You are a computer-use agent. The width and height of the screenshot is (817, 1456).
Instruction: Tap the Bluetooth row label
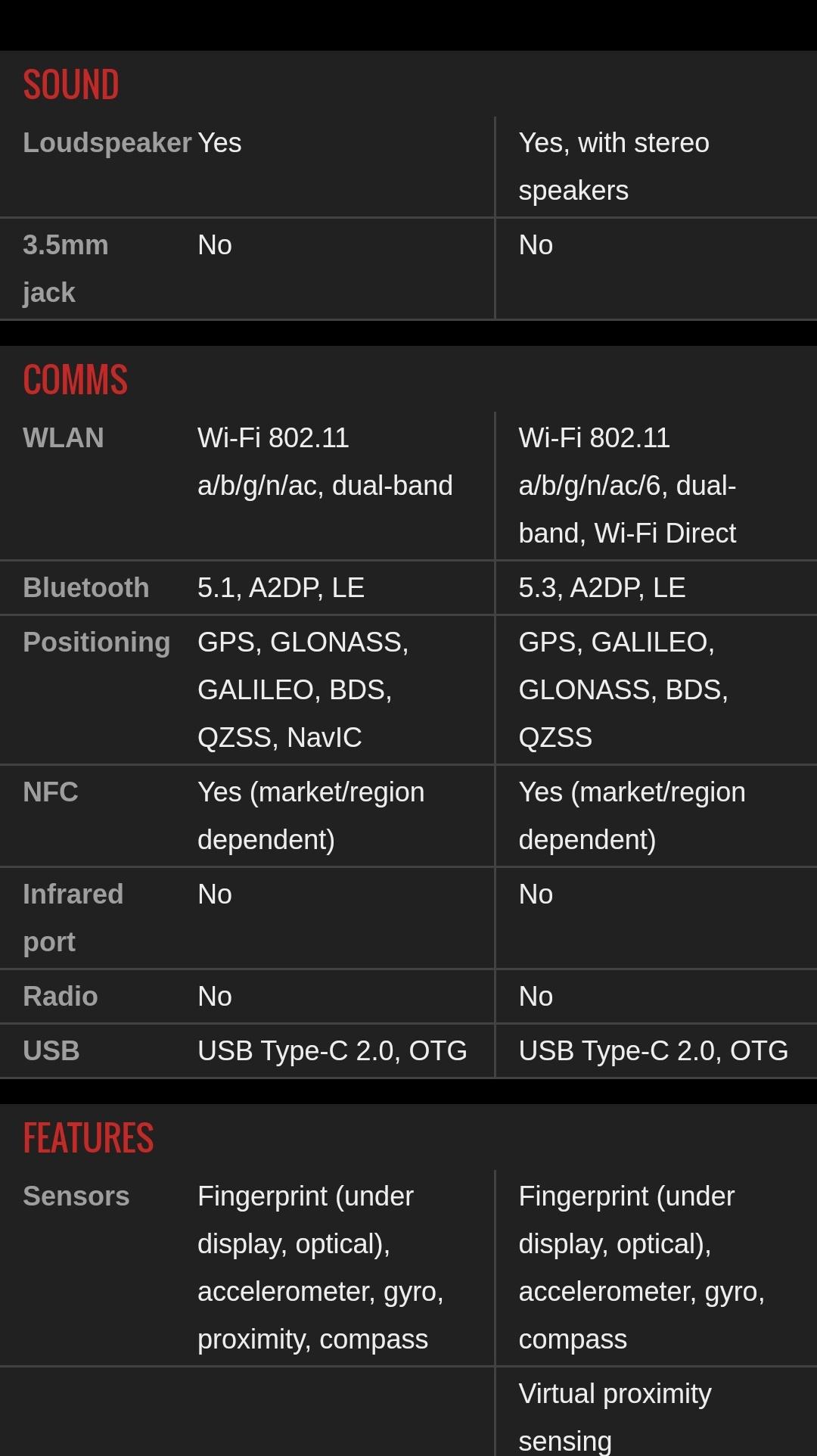86,588
